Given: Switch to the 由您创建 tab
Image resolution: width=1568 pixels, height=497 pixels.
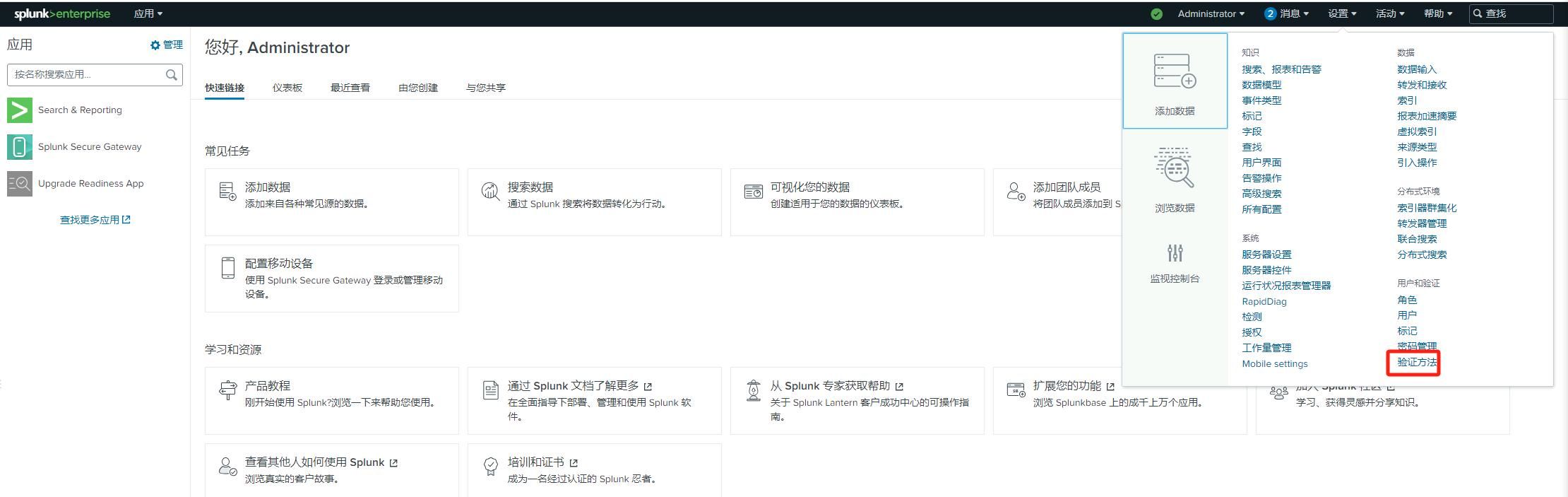Looking at the screenshot, I should point(418,88).
